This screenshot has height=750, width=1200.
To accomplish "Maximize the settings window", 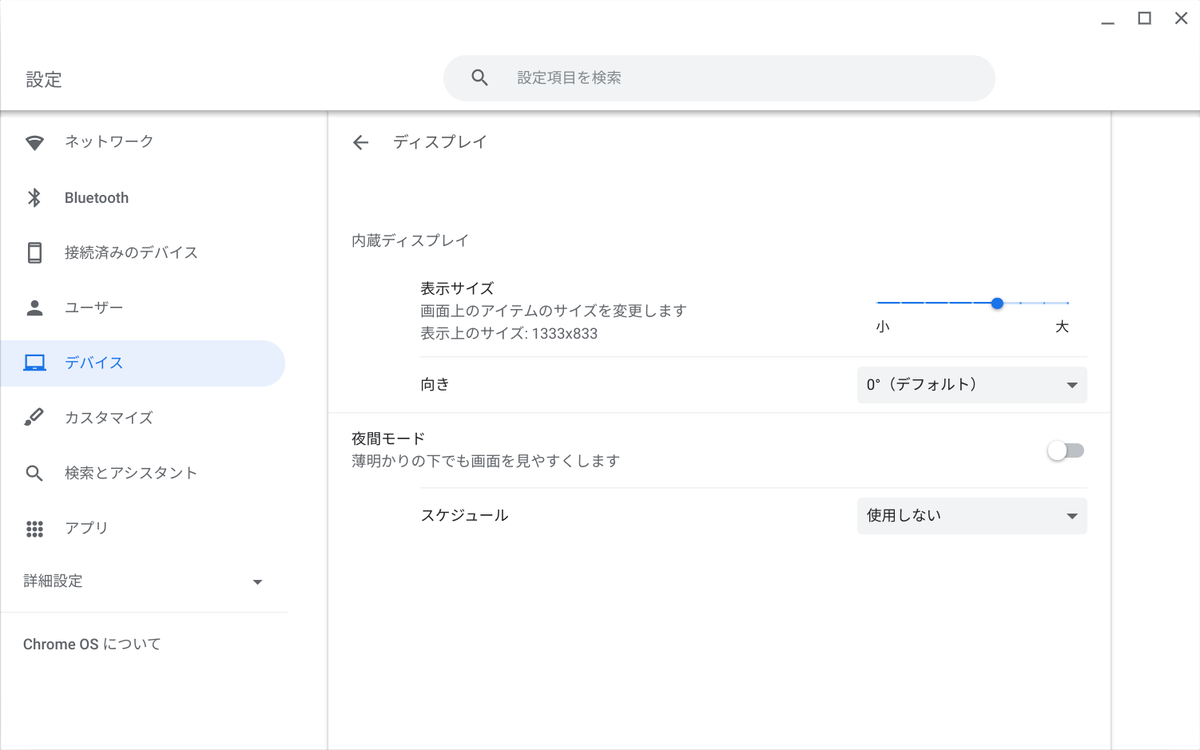I will click(x=1145, y=18).
